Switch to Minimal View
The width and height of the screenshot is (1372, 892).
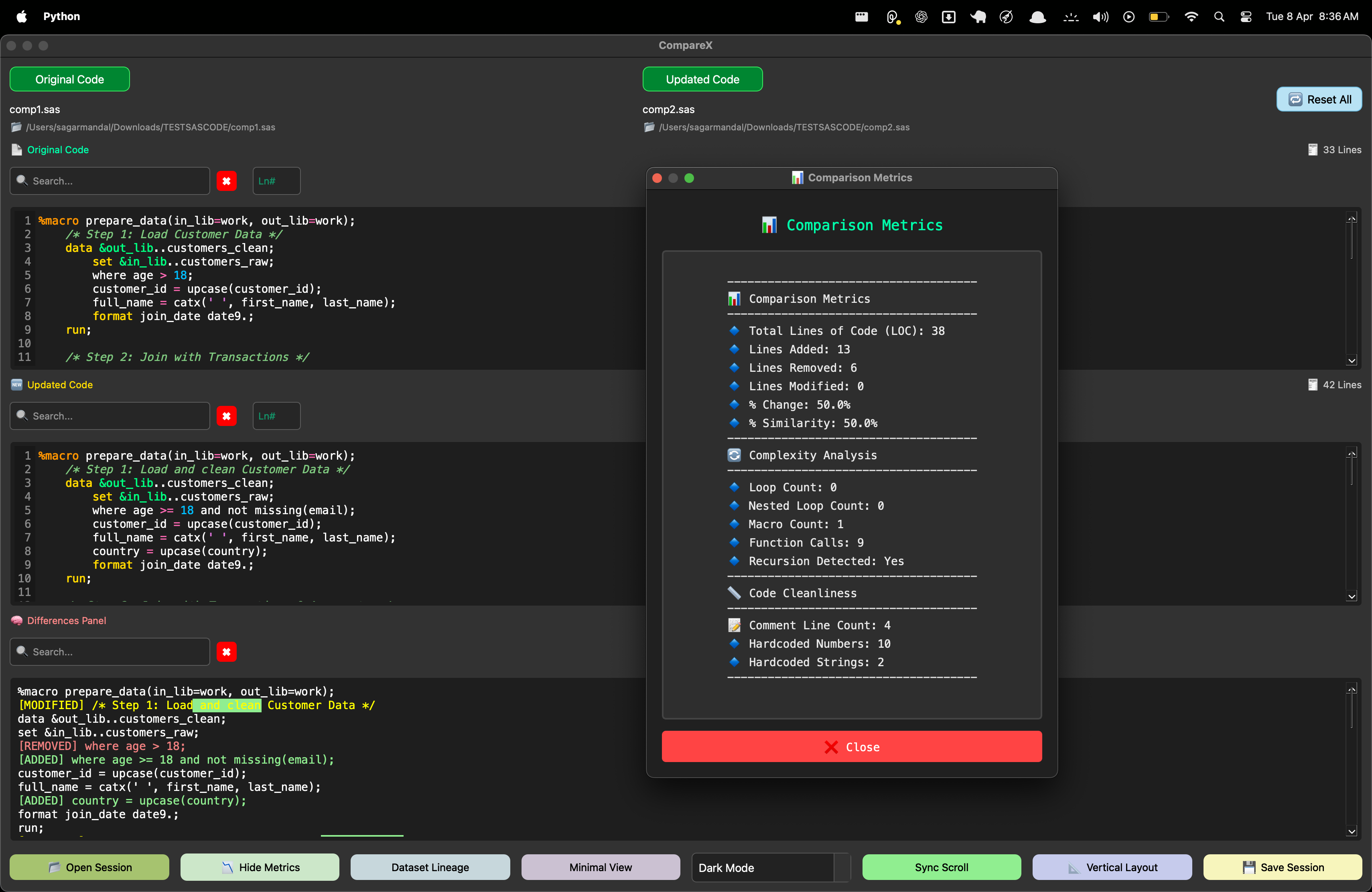[x=600, y=867]
